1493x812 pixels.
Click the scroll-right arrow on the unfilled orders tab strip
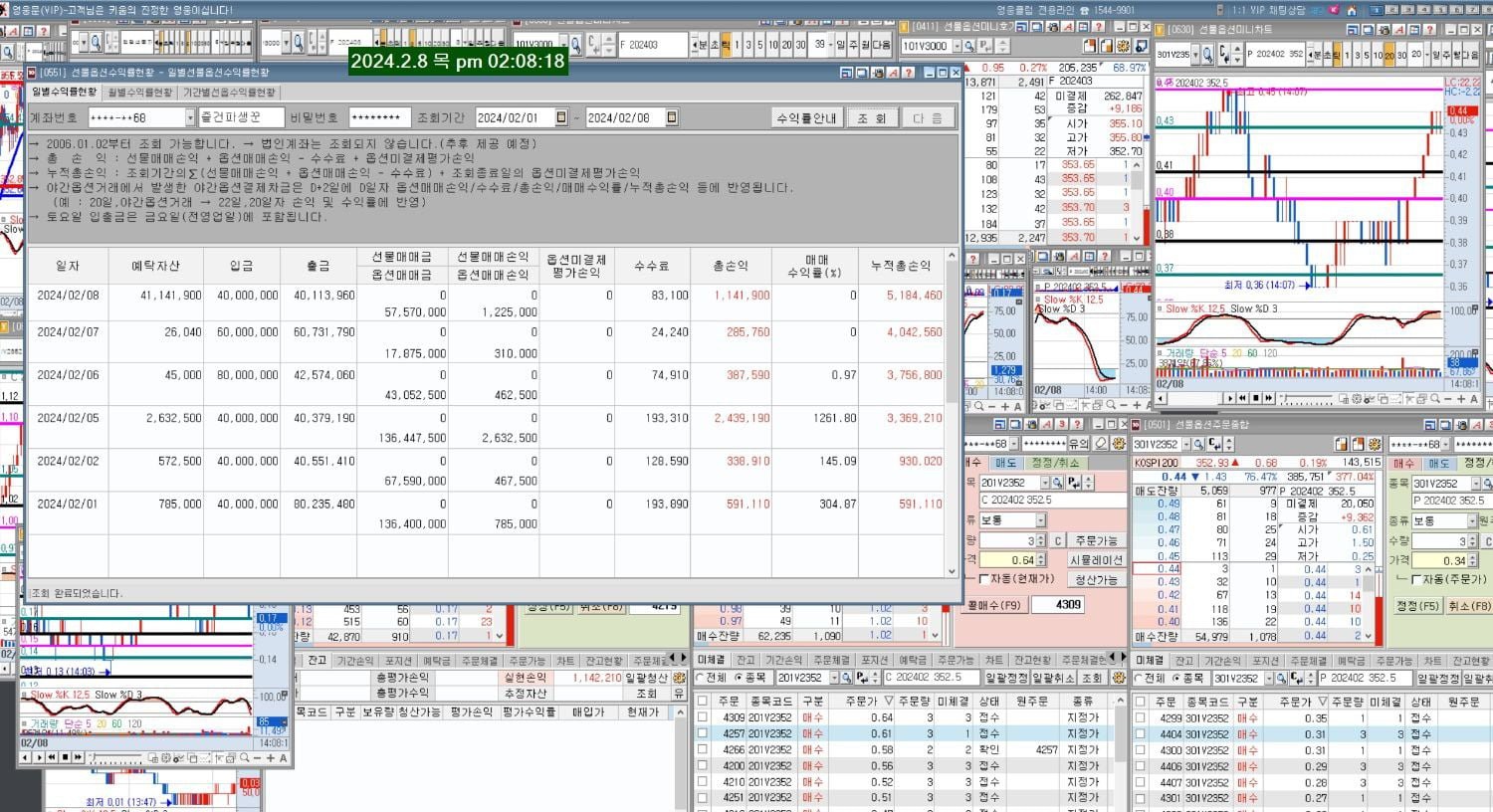(x=1125, y=658)
